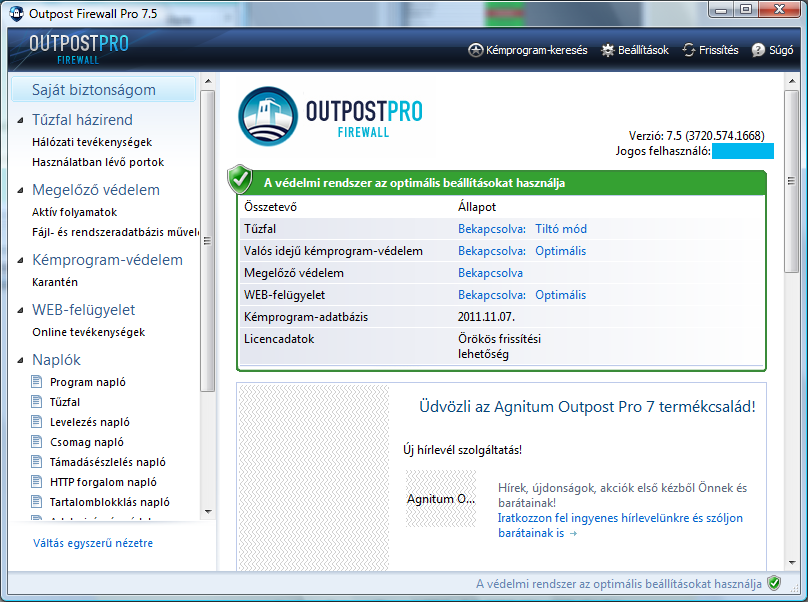Open Online tevékenységek
Image resolution: width=808 pixels, height=602 pixels.
88,332
